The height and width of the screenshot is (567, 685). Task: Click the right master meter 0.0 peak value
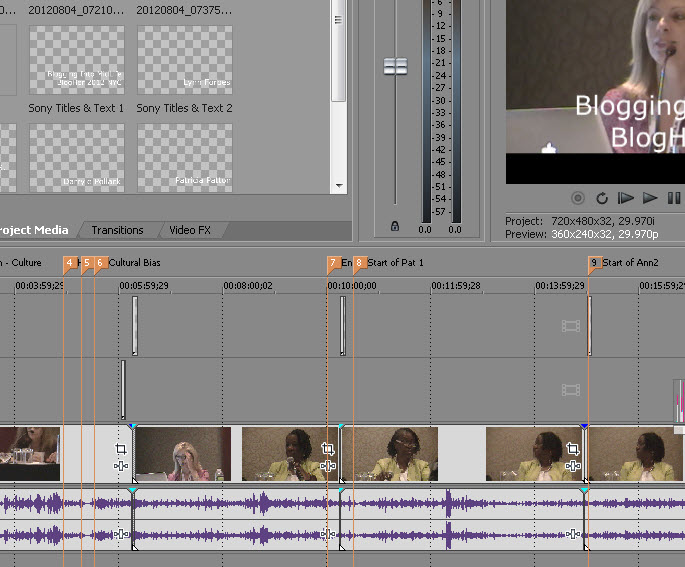[x=455, y=230]
